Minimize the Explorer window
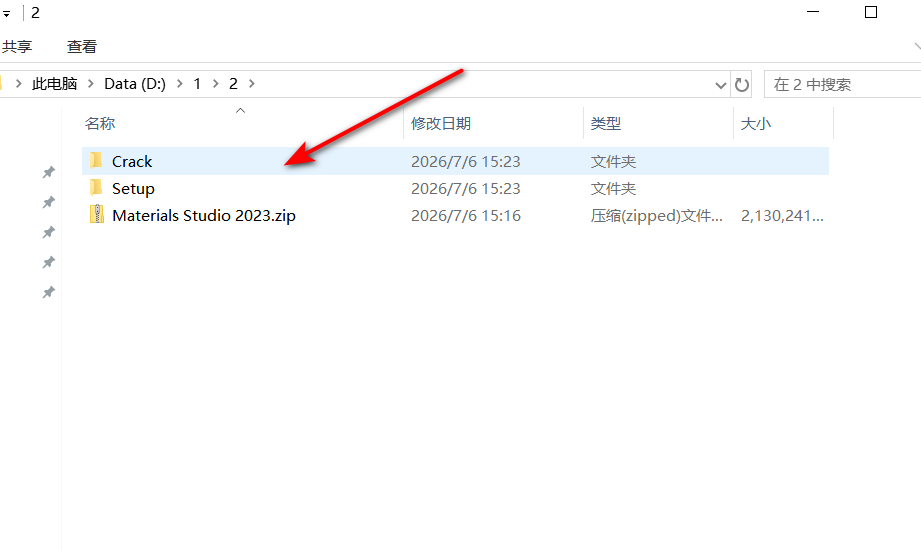The height and width of the screenshot is (551, 921). click(x=813, y=12)
